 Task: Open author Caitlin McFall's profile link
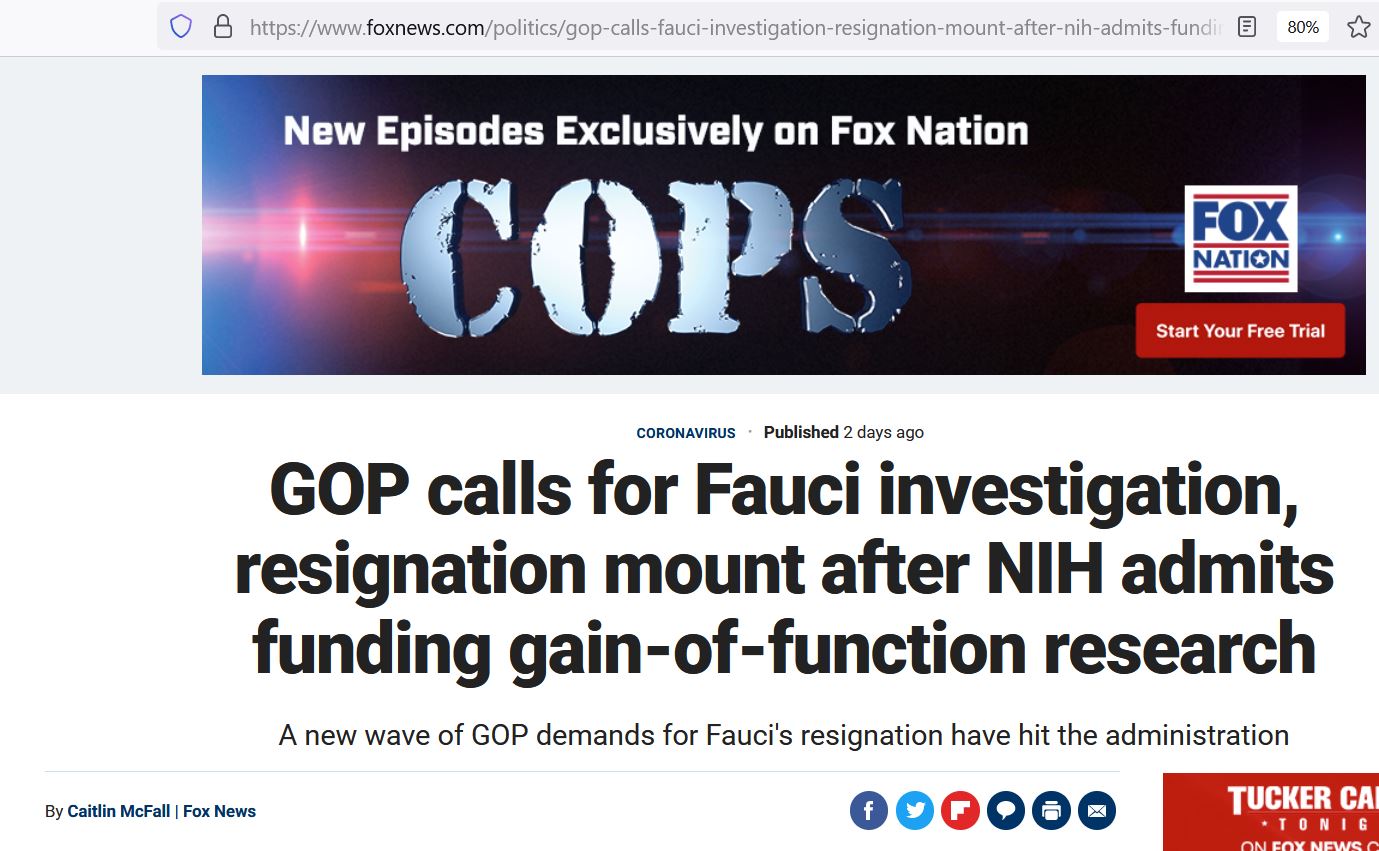click(x=119, y=811)
